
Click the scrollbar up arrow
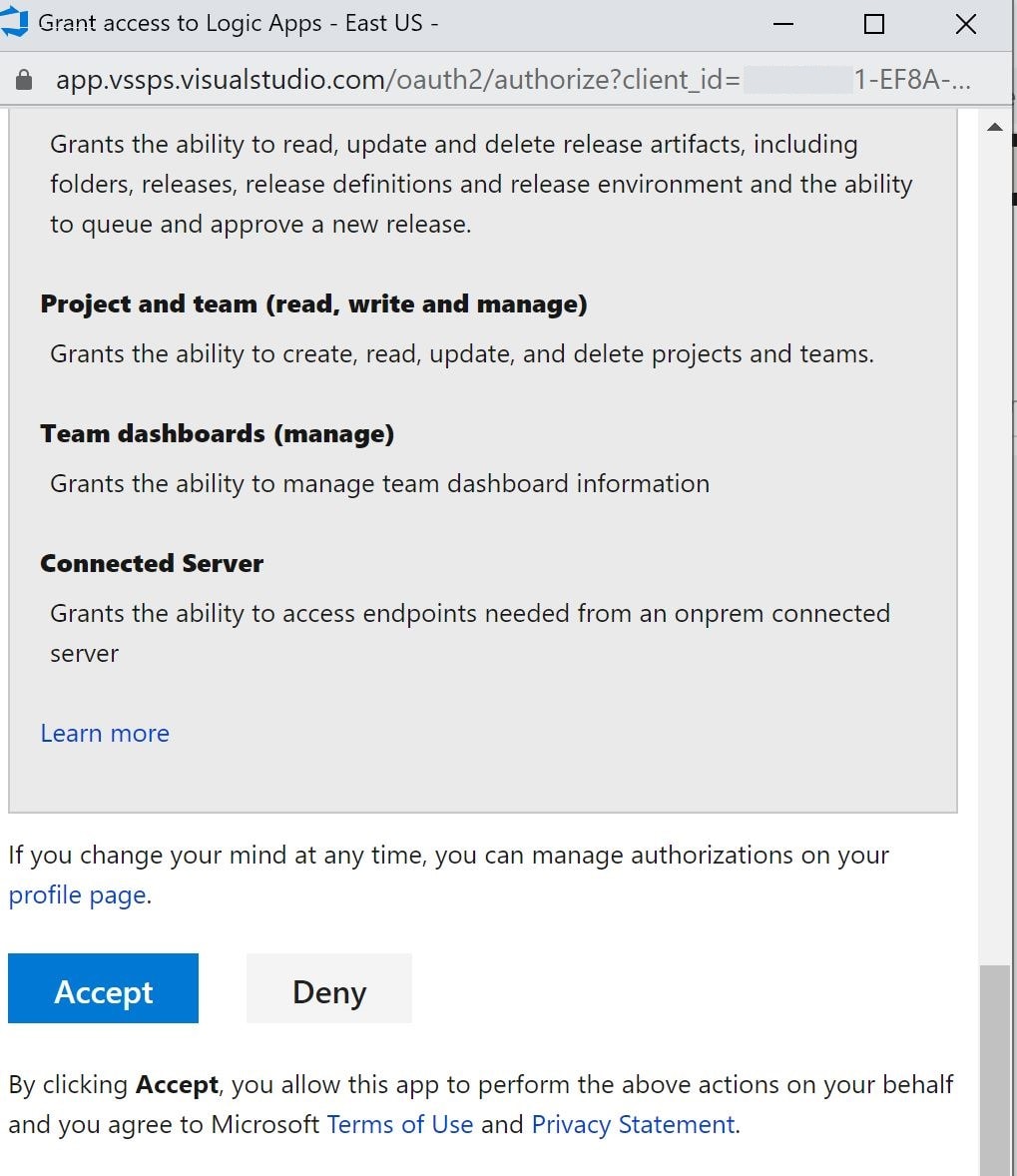995,127
